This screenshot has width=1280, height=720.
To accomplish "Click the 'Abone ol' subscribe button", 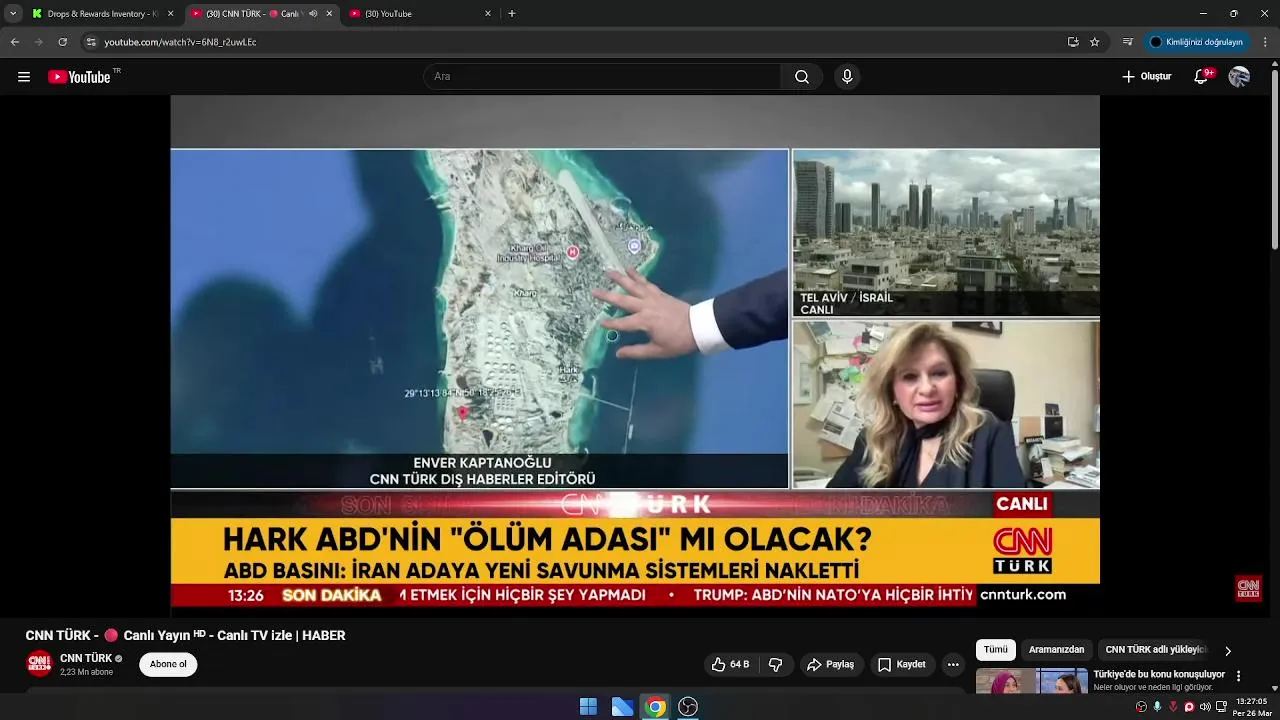I will click(168, 665).
